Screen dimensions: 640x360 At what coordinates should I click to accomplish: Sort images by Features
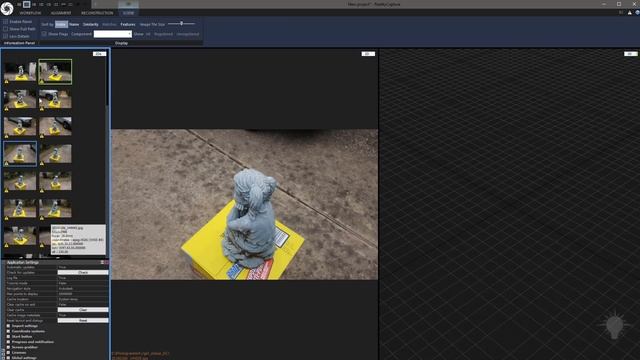coord(128,24)
